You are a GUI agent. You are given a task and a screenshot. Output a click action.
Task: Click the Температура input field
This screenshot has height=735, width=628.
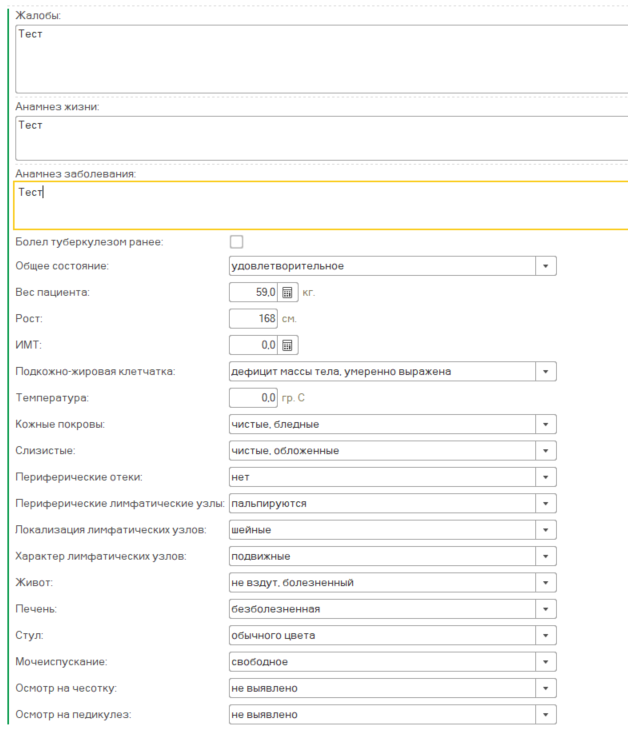[x=254, y=398]
